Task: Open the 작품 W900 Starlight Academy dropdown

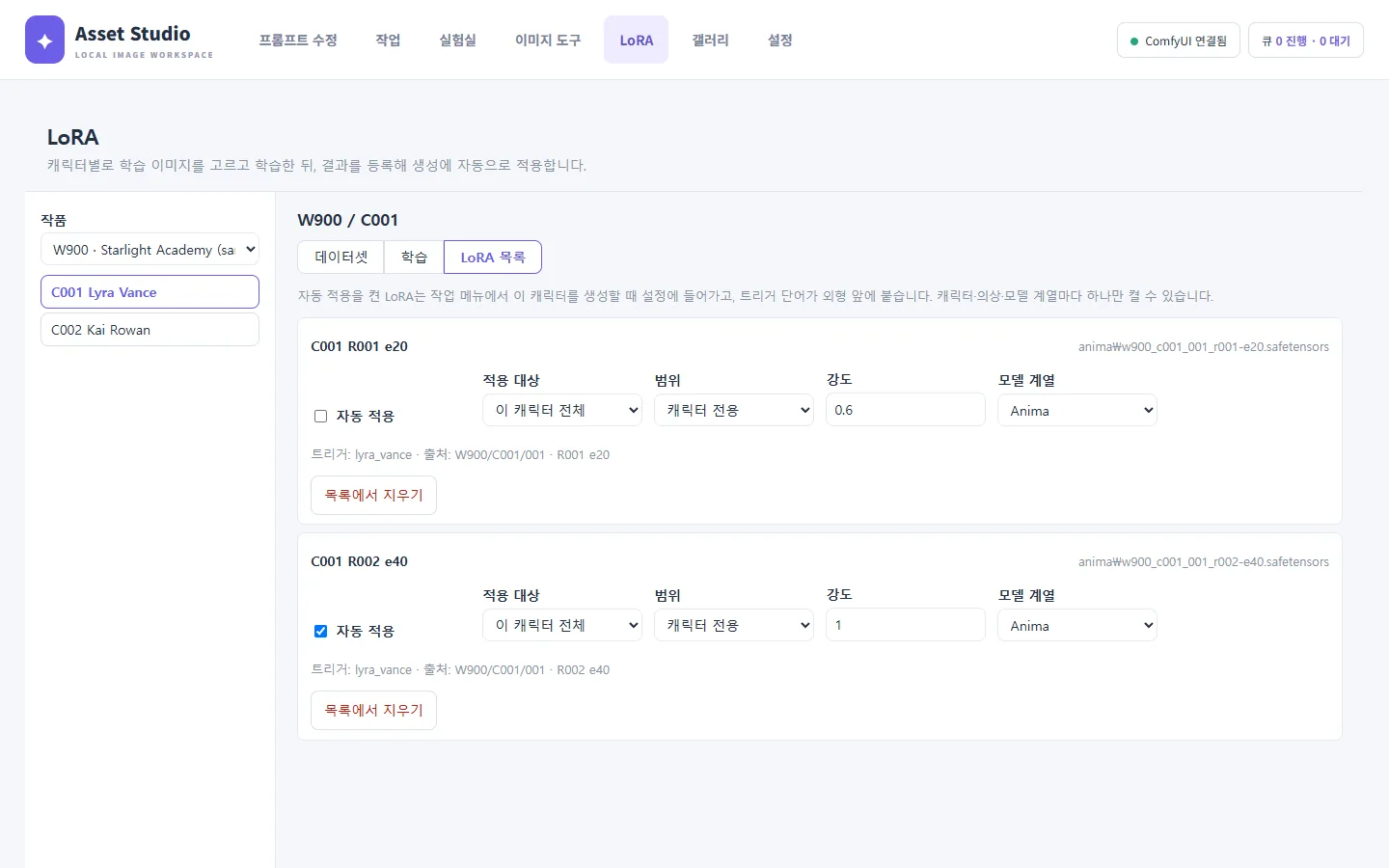Action: (150, 249)
